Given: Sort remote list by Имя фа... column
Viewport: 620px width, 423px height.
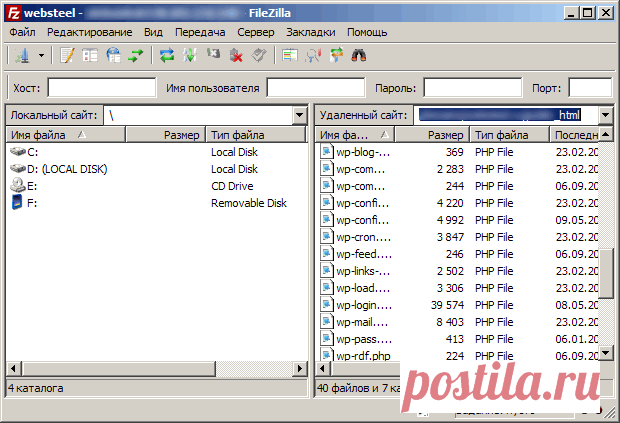Looking at the screenshot, I should (x=355, y=135).
